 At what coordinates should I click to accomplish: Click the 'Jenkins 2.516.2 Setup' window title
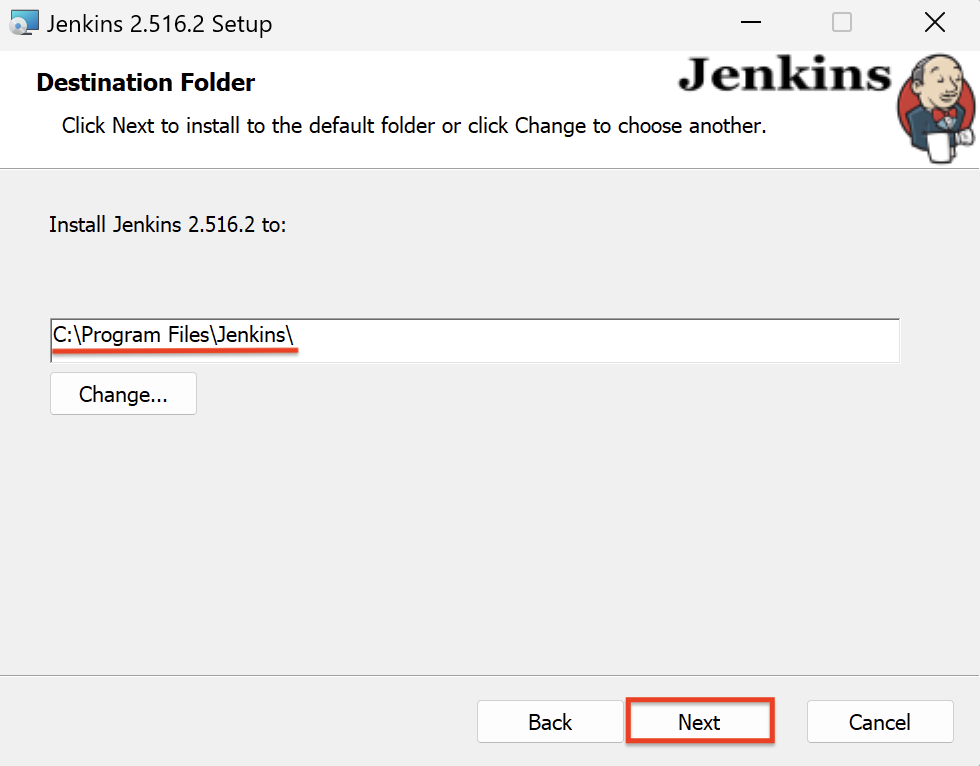159,23
